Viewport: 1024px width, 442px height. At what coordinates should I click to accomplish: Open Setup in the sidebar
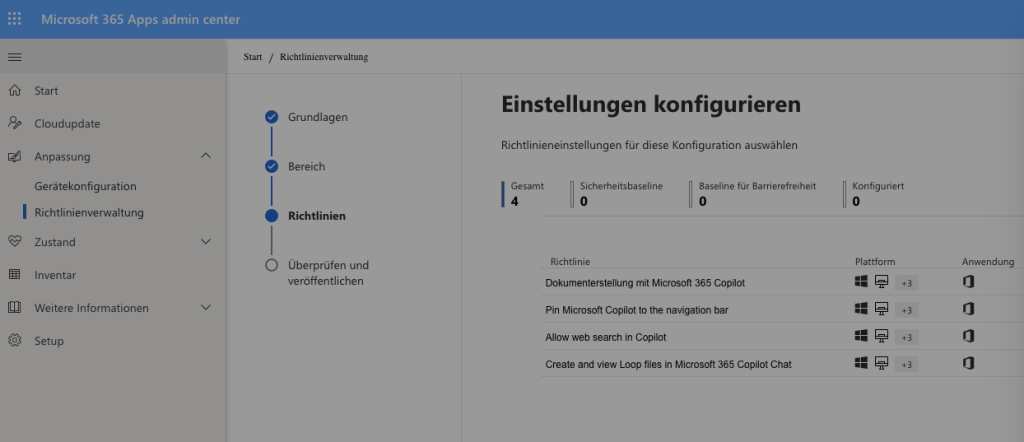click(49, 341)
